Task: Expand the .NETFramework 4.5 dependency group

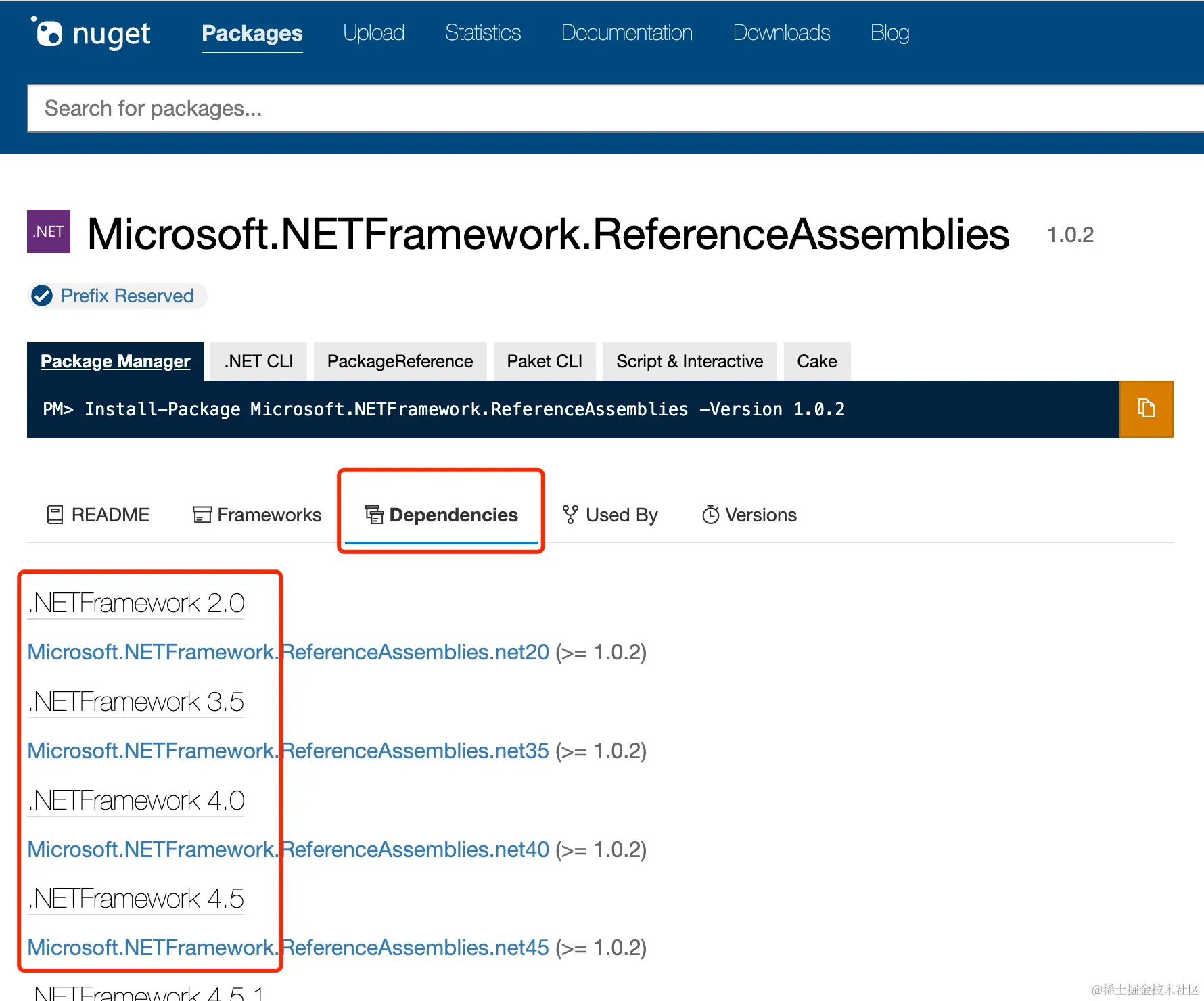Action: [x=135, y=898]
